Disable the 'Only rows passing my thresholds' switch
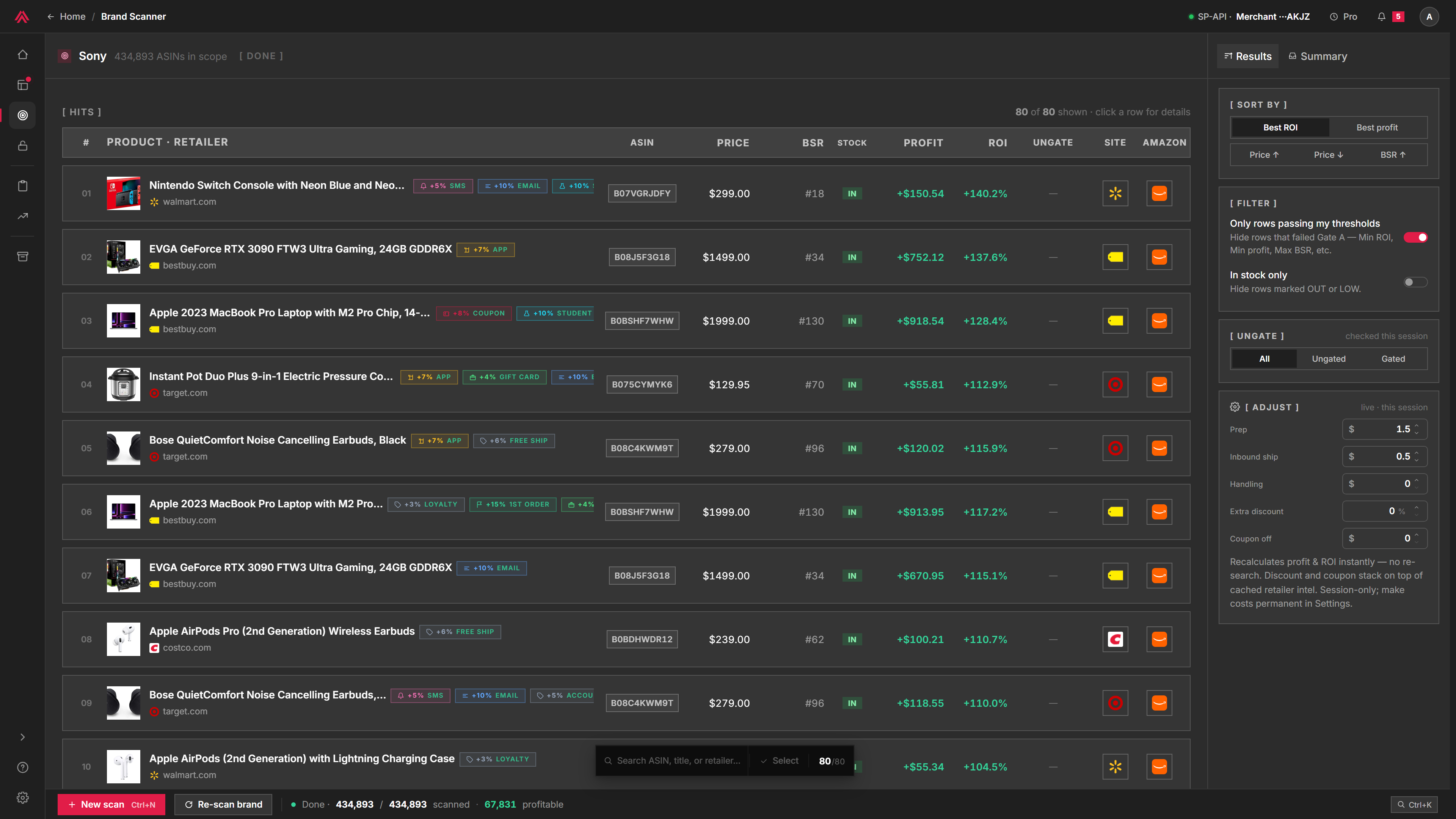Screen dimensions: 1456x819 point(1416,237)
